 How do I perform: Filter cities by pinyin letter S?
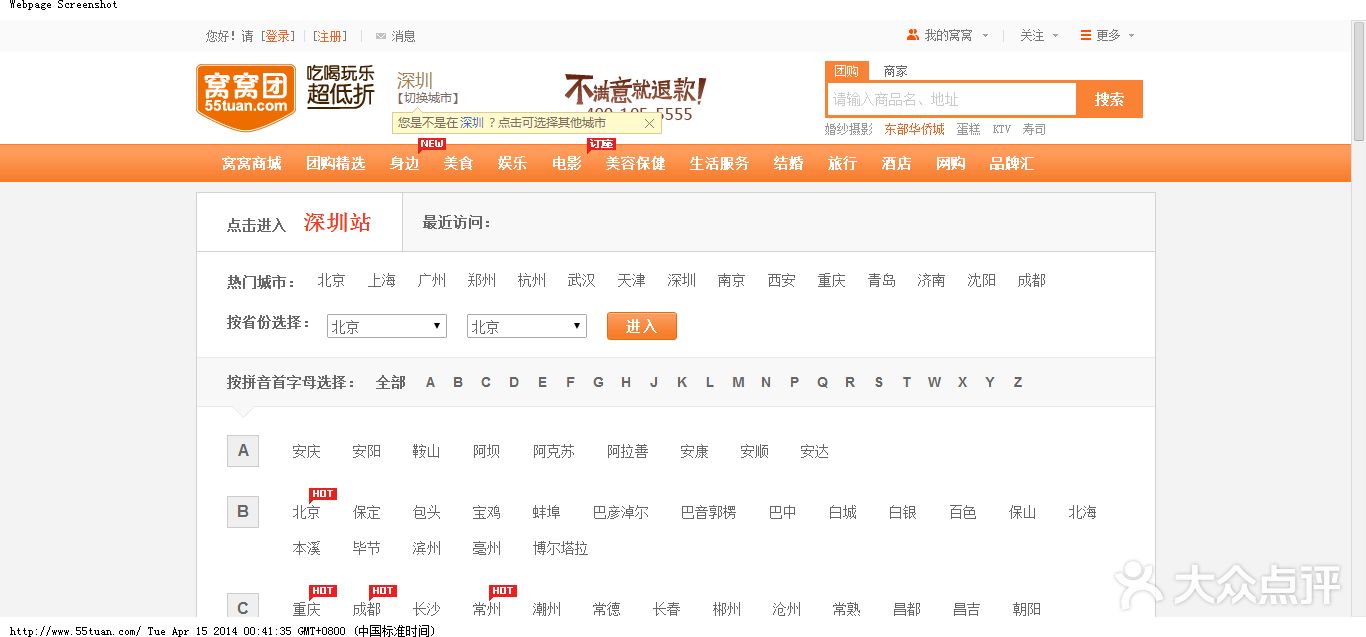pyautogui.click(x=878, y=382)
